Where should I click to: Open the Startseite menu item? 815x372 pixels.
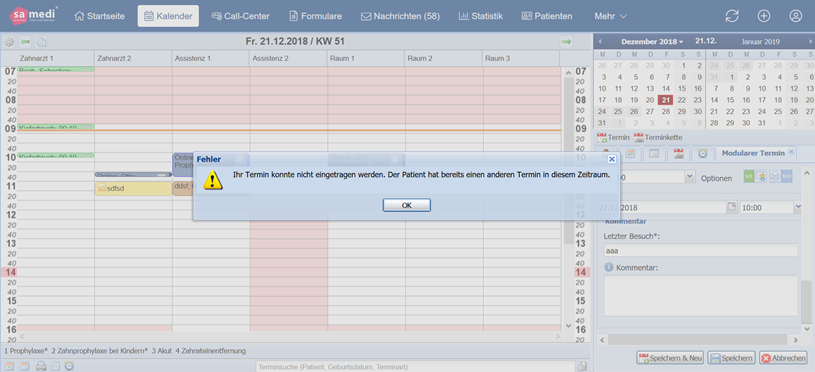[100, 16]
